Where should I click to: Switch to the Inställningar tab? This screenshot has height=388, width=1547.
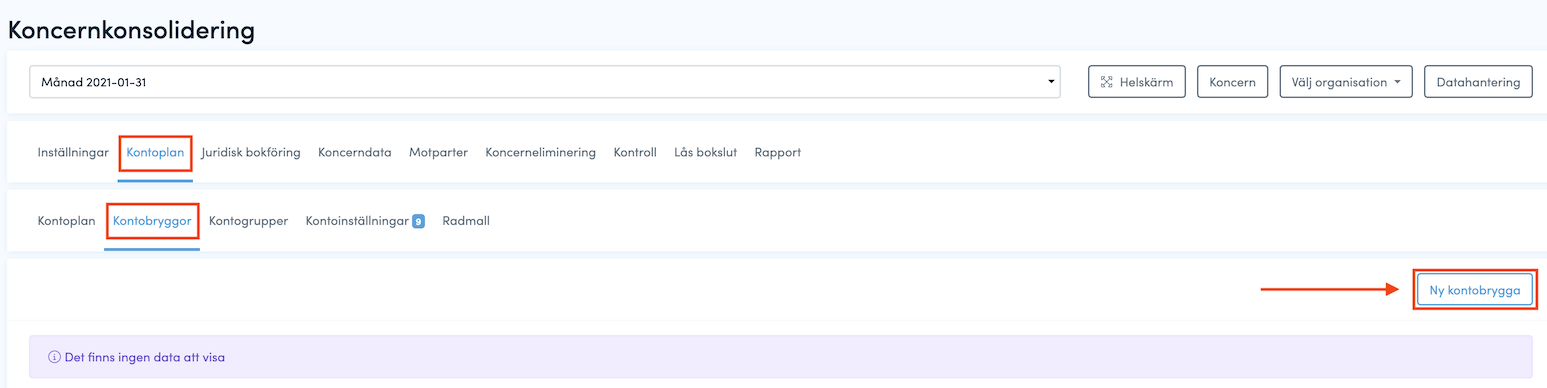click(73, 153)
